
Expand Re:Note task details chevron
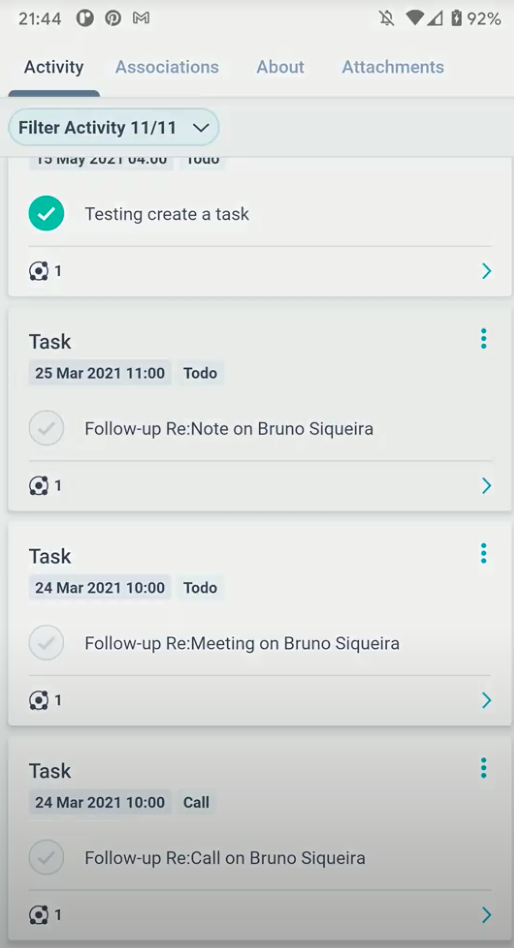(x=486, y=485)
